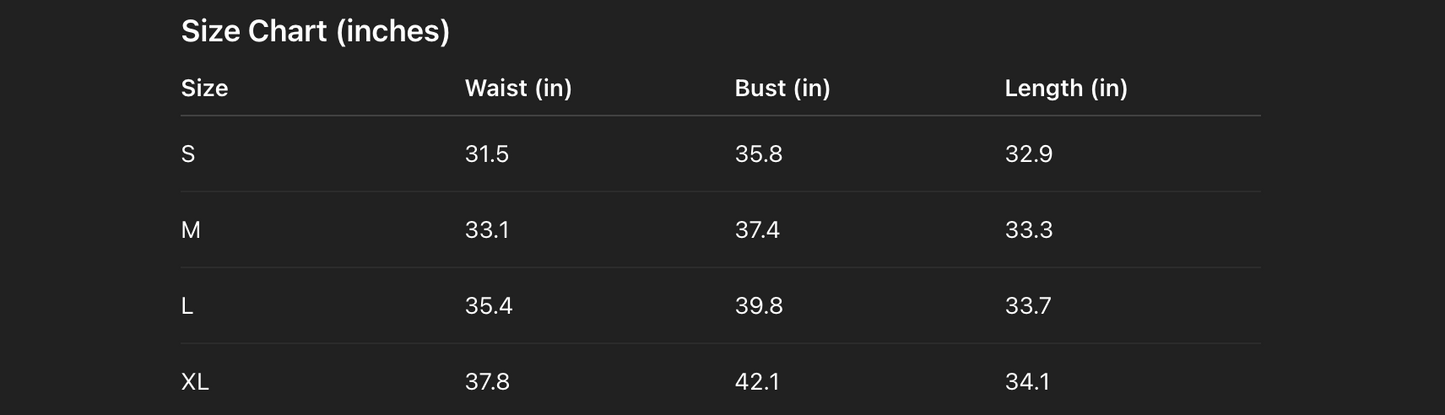Screen dimensions: 1445x415
Task: Click the S size row label
Action: tap(188, 154)
